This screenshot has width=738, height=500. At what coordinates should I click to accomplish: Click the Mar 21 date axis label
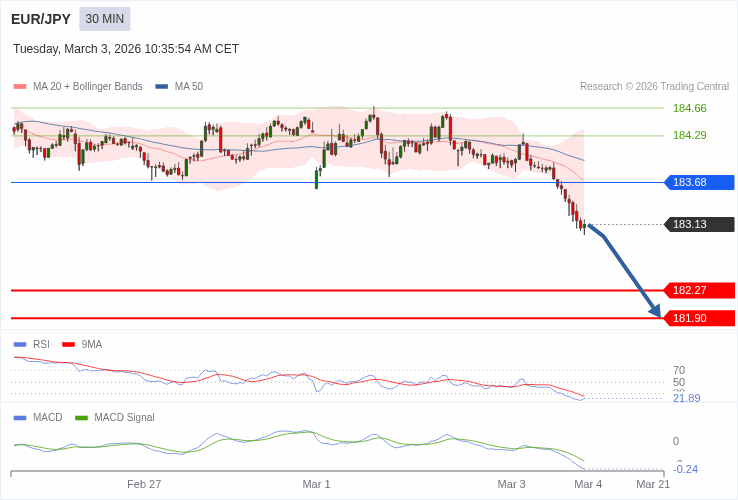pos(653,484)
